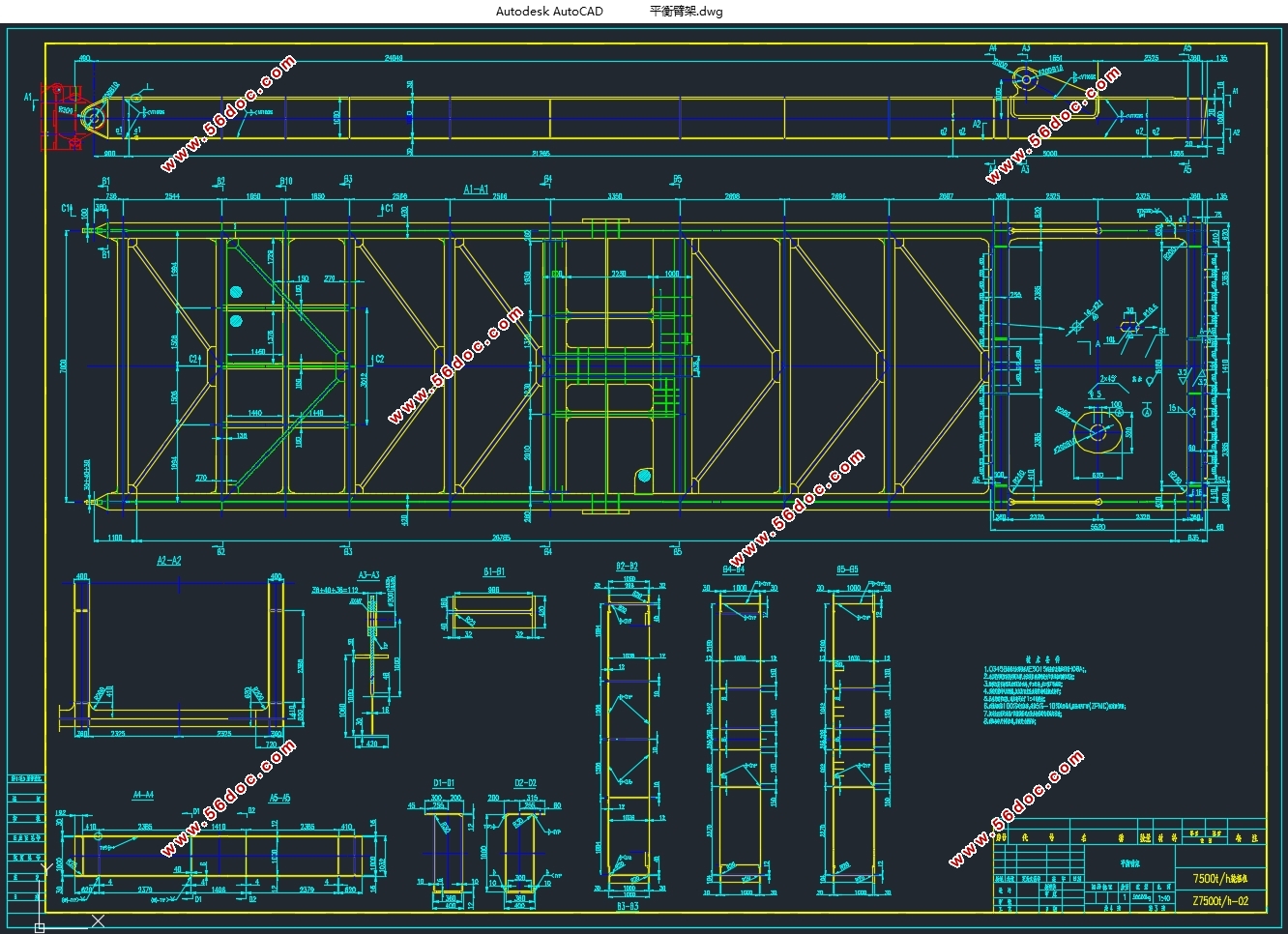Screen dimensions: 1288x934
Task: Click the "A5-A5" section label
Action: tap(279, 799)
